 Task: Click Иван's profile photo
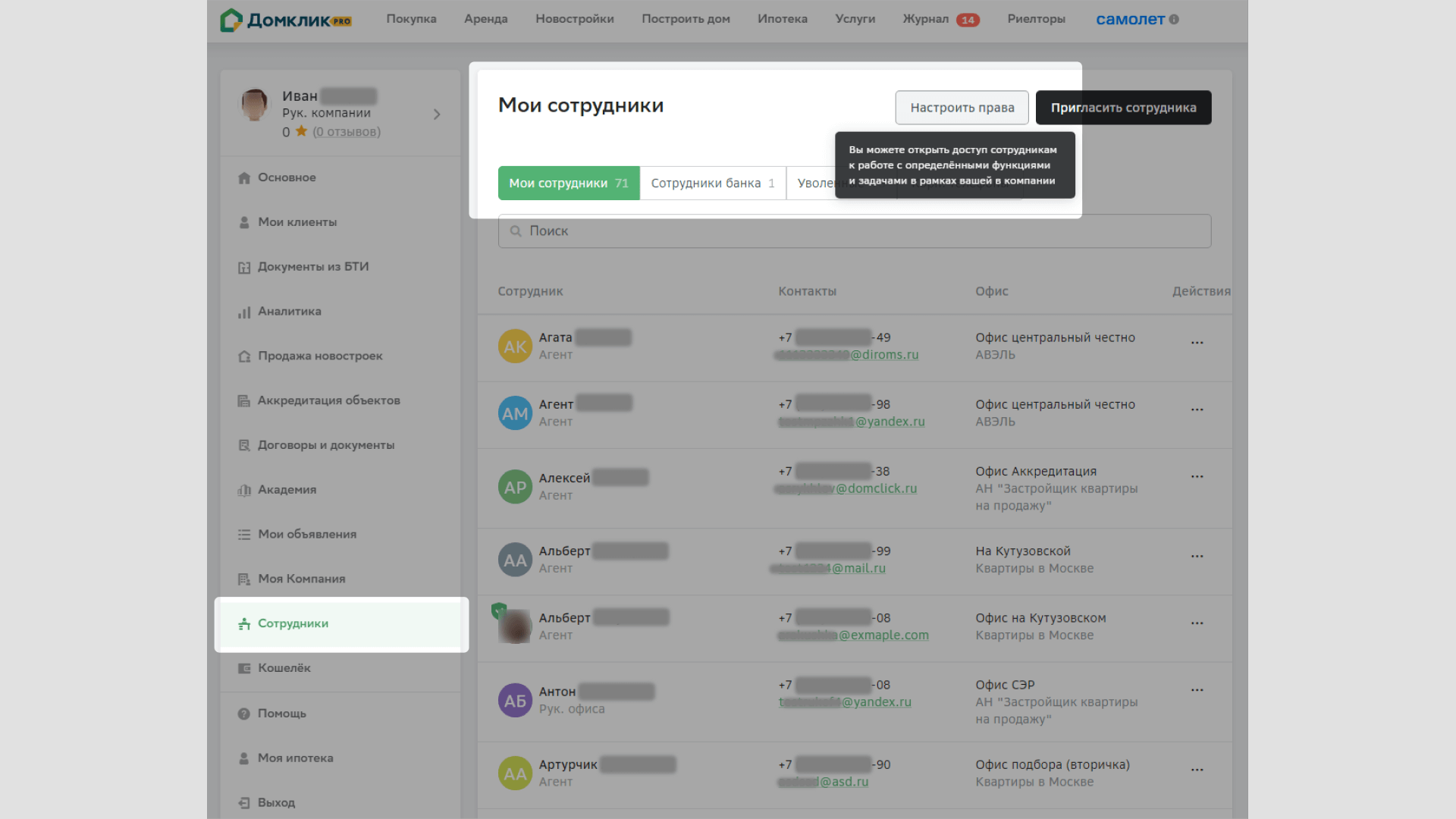tap(254, 105)
